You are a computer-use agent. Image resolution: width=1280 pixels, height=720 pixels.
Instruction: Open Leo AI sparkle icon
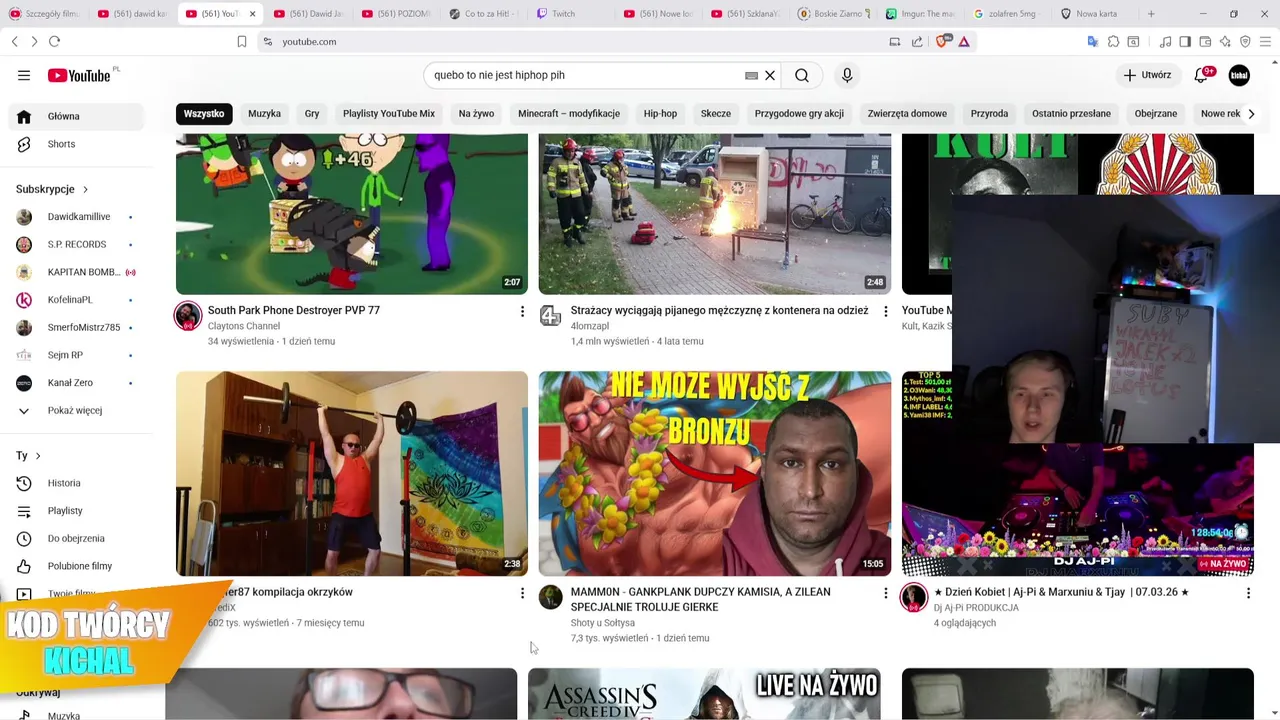click(x=1225, y=41)
